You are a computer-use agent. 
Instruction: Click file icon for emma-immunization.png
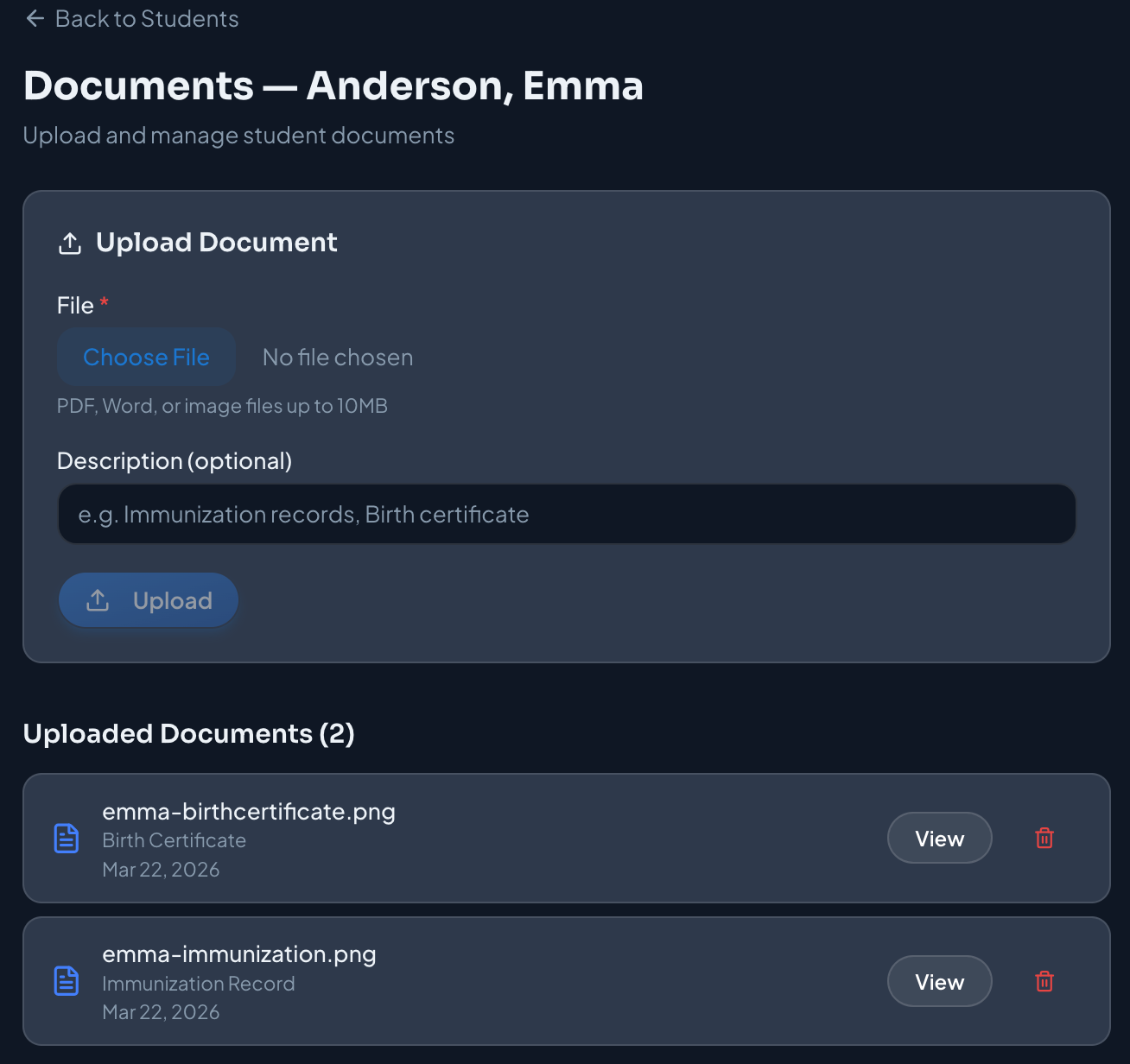(x=67, y=981)
